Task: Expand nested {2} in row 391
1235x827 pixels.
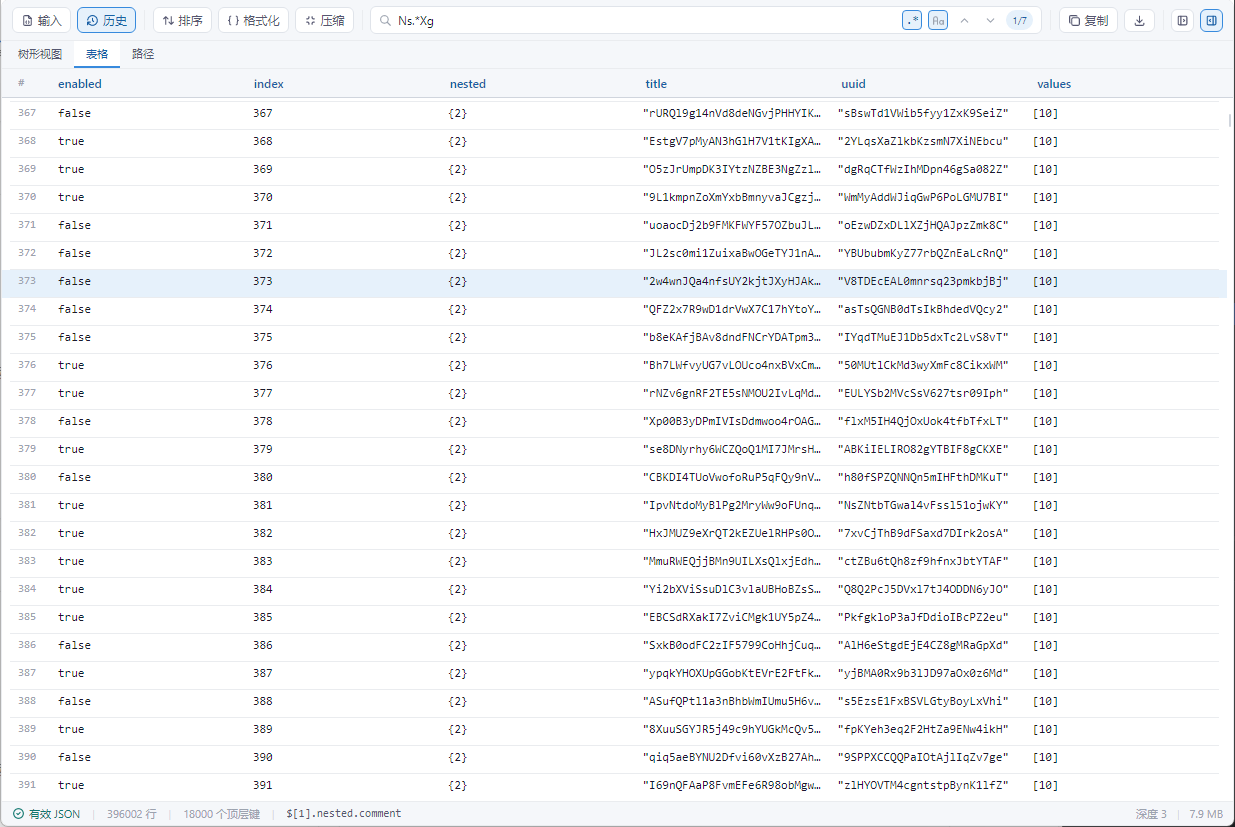Action: (458, 785)
